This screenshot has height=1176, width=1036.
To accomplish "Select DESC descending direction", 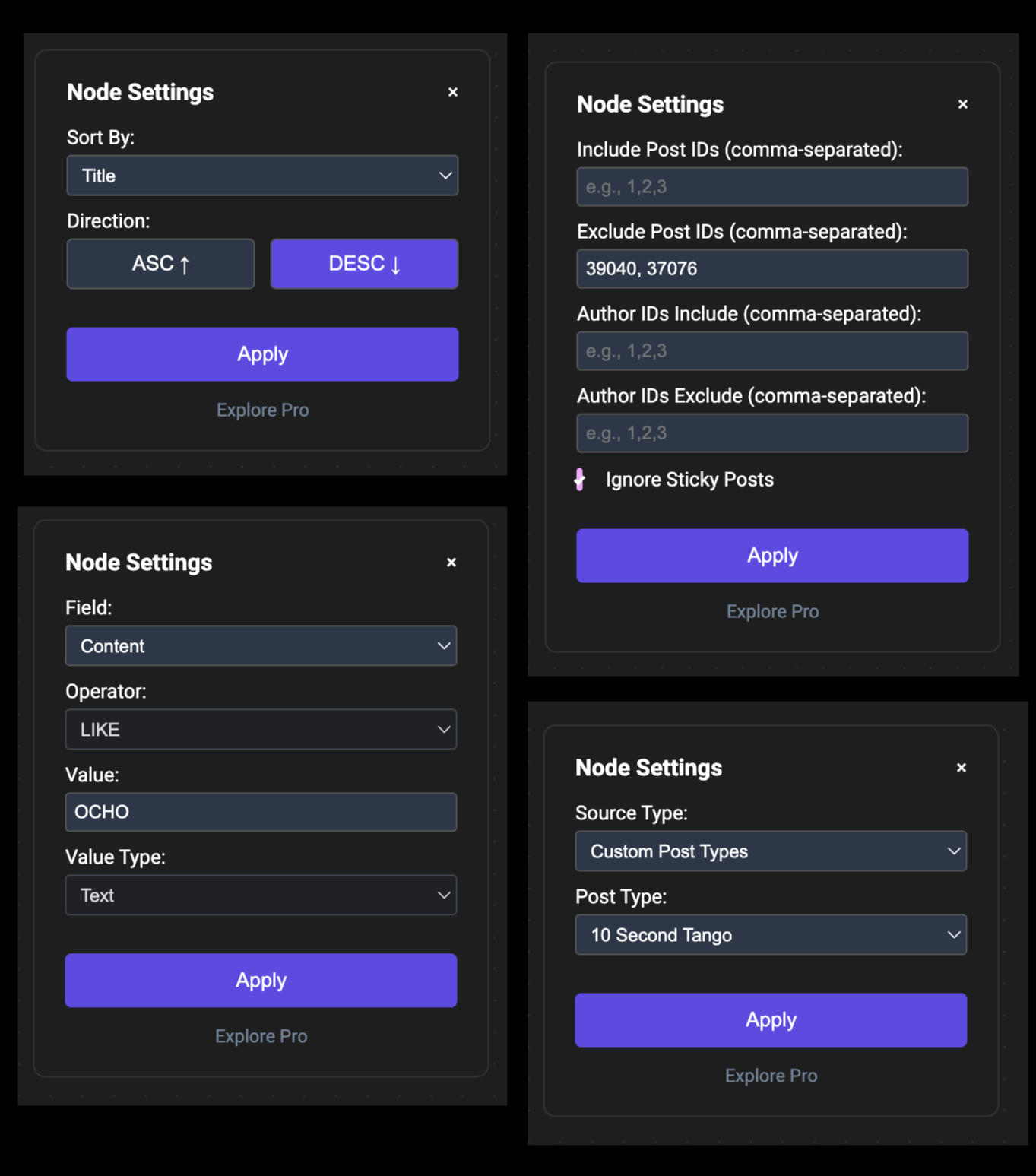I will (x=364, y=264).
